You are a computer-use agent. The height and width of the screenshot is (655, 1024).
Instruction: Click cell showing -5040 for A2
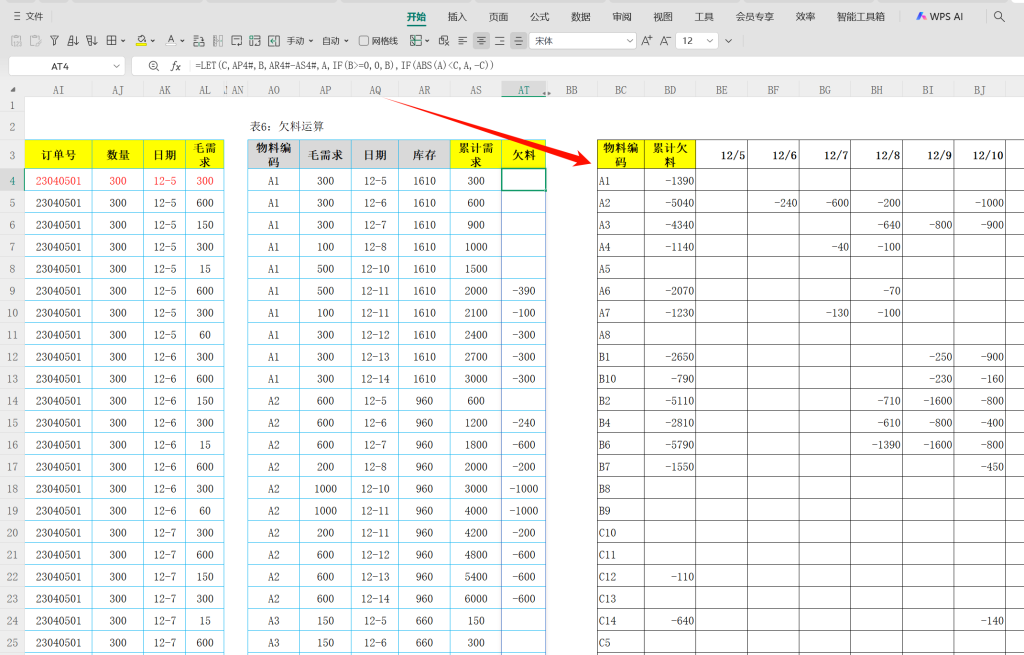click(x=670, y=202)
